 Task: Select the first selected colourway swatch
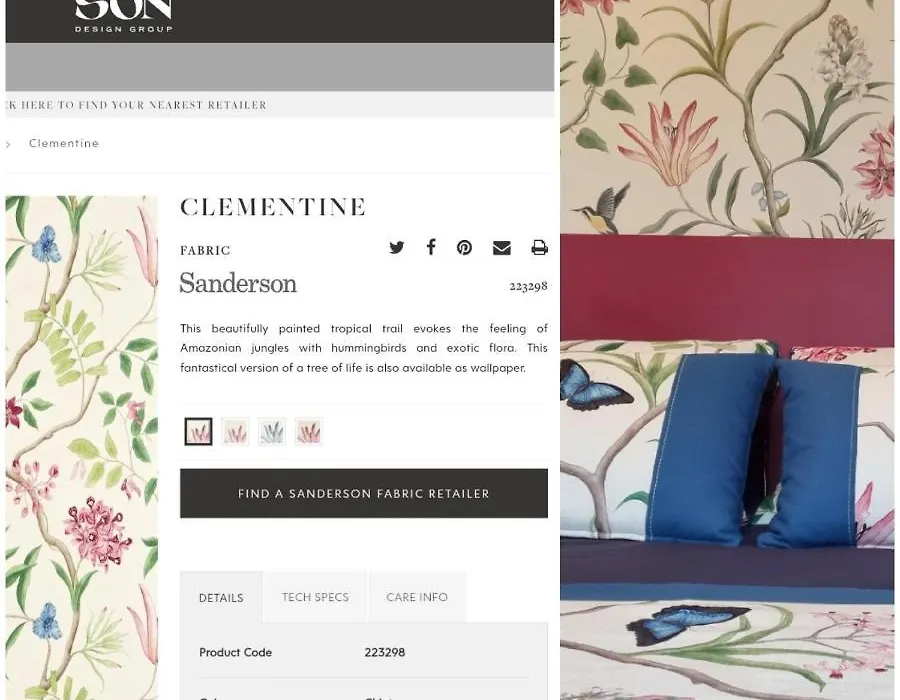pos(199,431)
